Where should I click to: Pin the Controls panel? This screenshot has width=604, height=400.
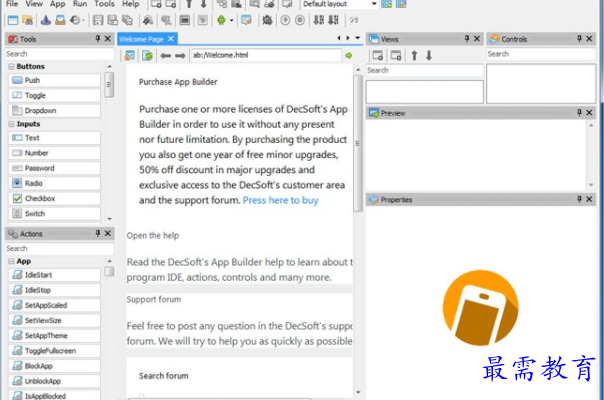[579, 39]
